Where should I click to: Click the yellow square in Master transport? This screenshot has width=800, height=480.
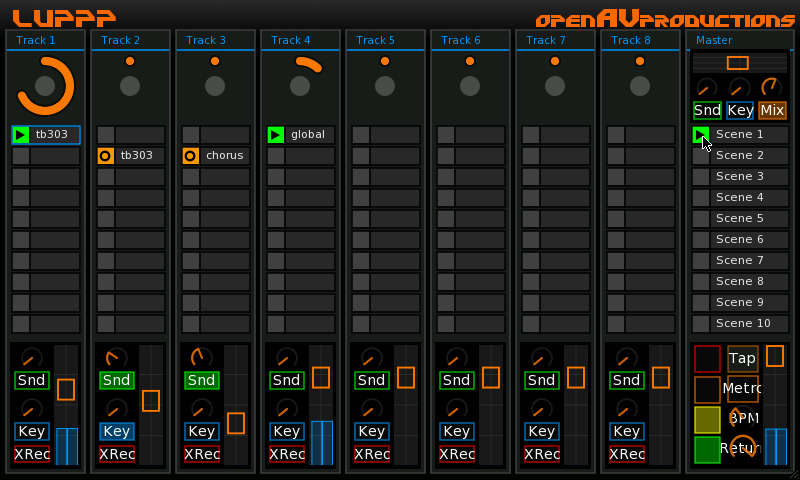[707, 420]
